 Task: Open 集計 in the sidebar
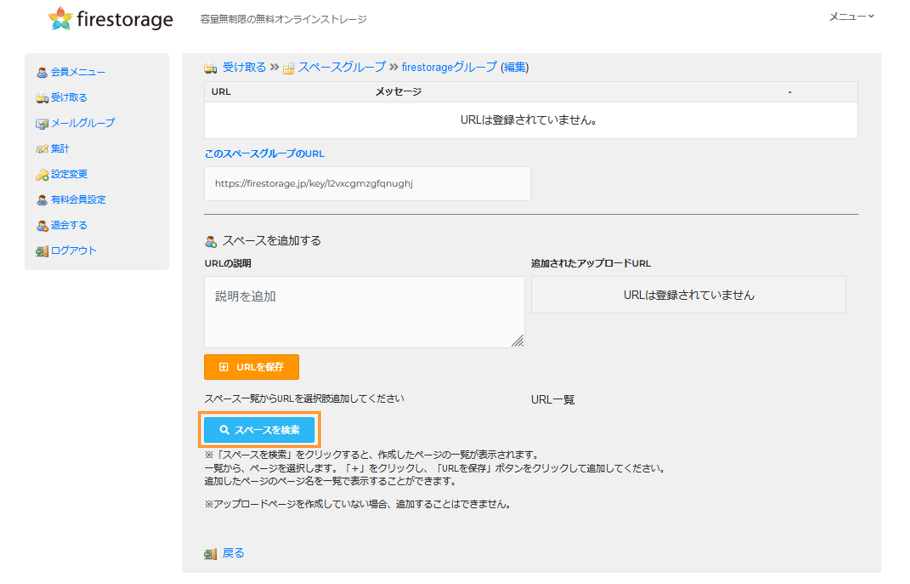60,149
